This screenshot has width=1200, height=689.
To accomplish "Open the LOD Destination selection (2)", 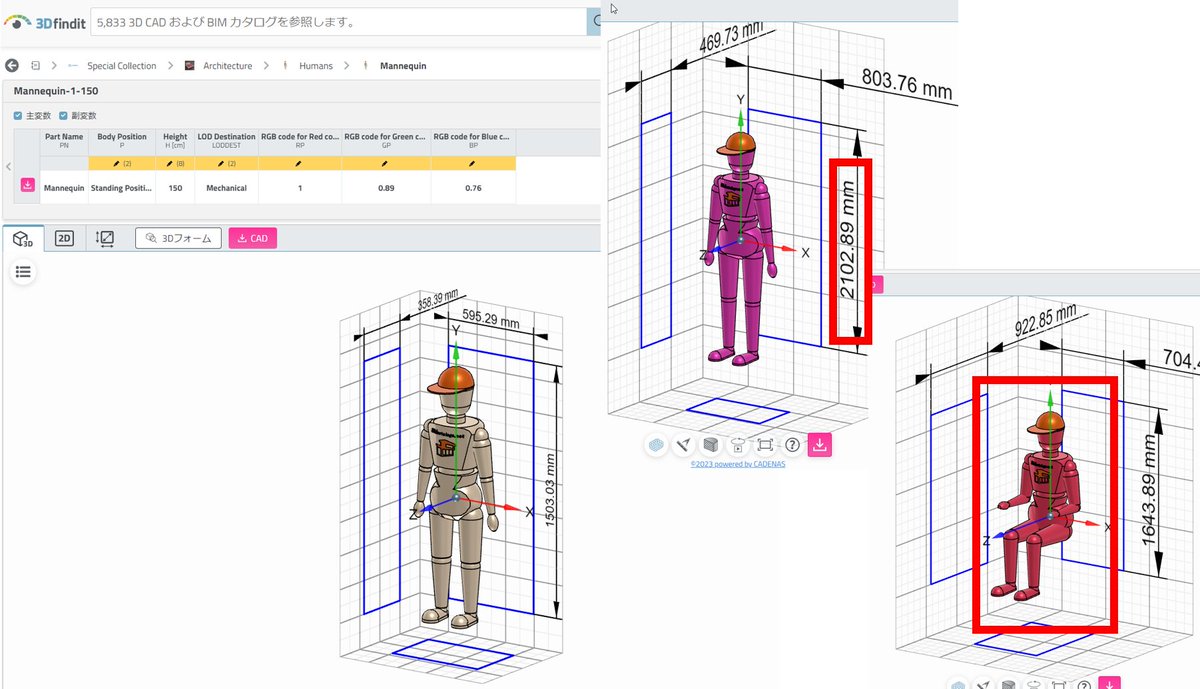I will coord(225,163).
